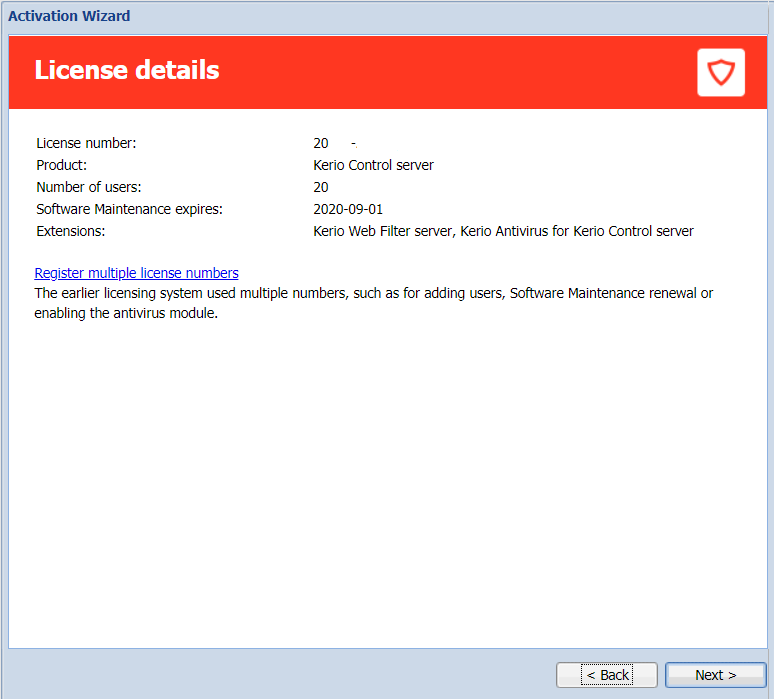Screen dimensions: 774x699
Task: Open Register multiple license numbers link
Action: (136, 273)
